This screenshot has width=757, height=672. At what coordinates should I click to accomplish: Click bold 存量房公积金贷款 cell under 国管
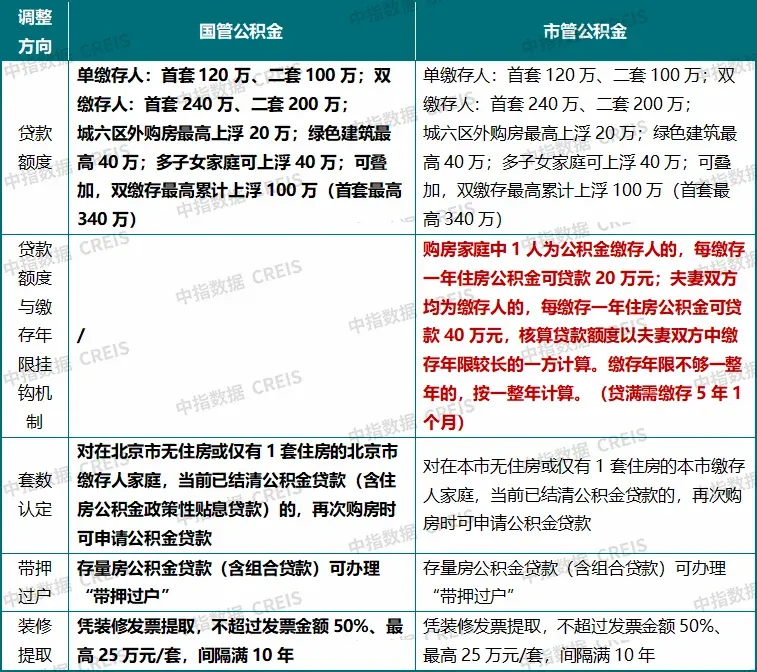click(x=242, y=582)
